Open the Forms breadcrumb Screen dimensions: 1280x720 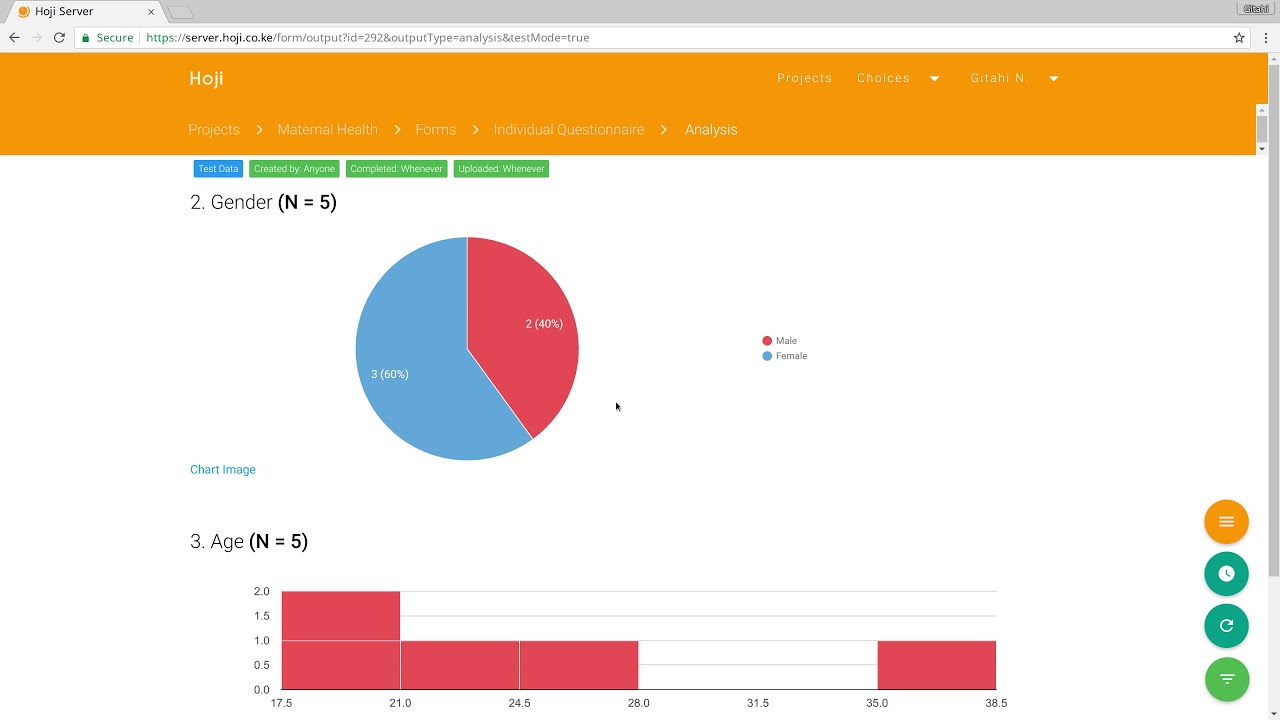tap(435, 130)
